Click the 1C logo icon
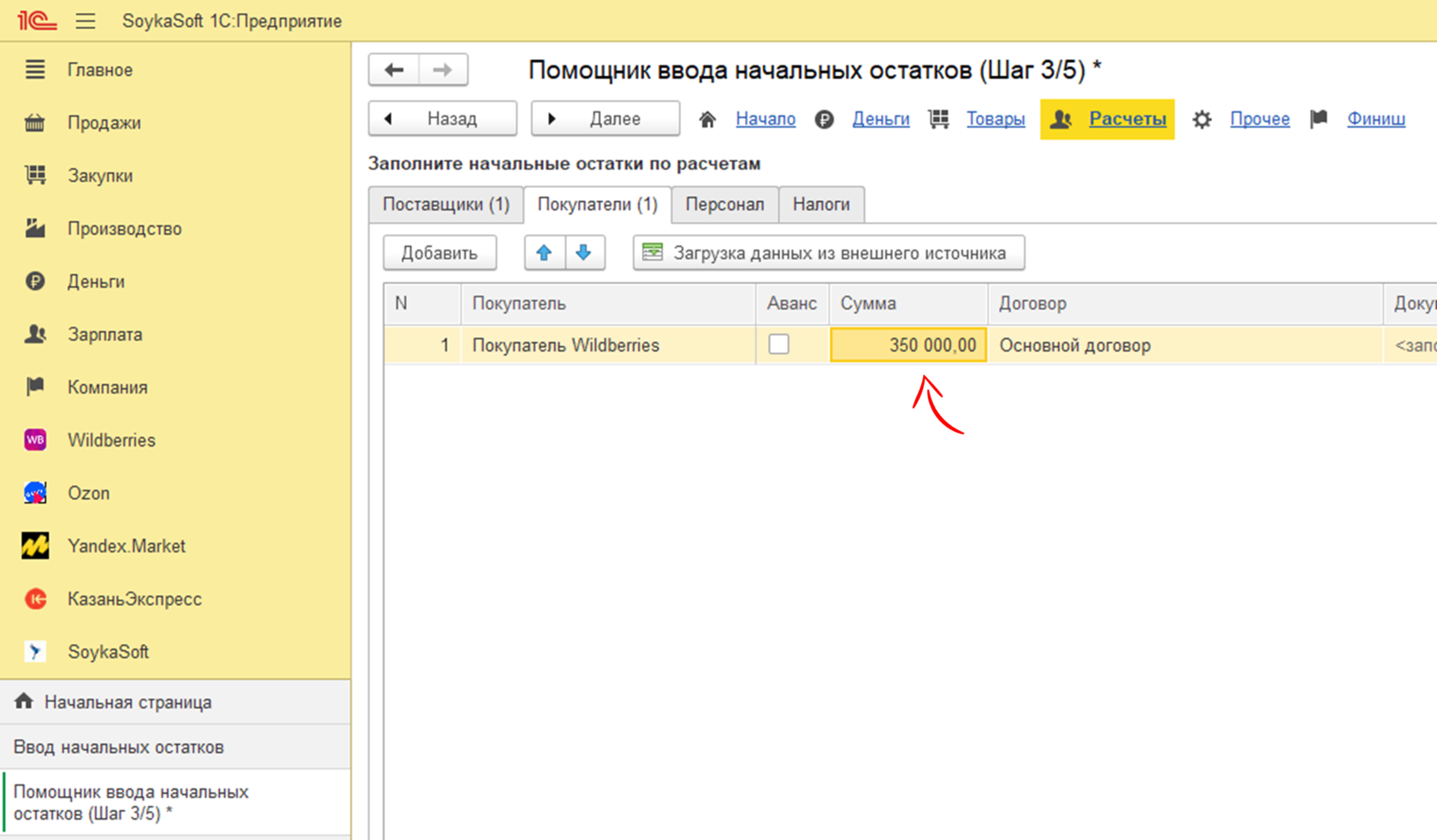Image resolution: width=1437 pixels, height=840 pixels. pos(37,20)
